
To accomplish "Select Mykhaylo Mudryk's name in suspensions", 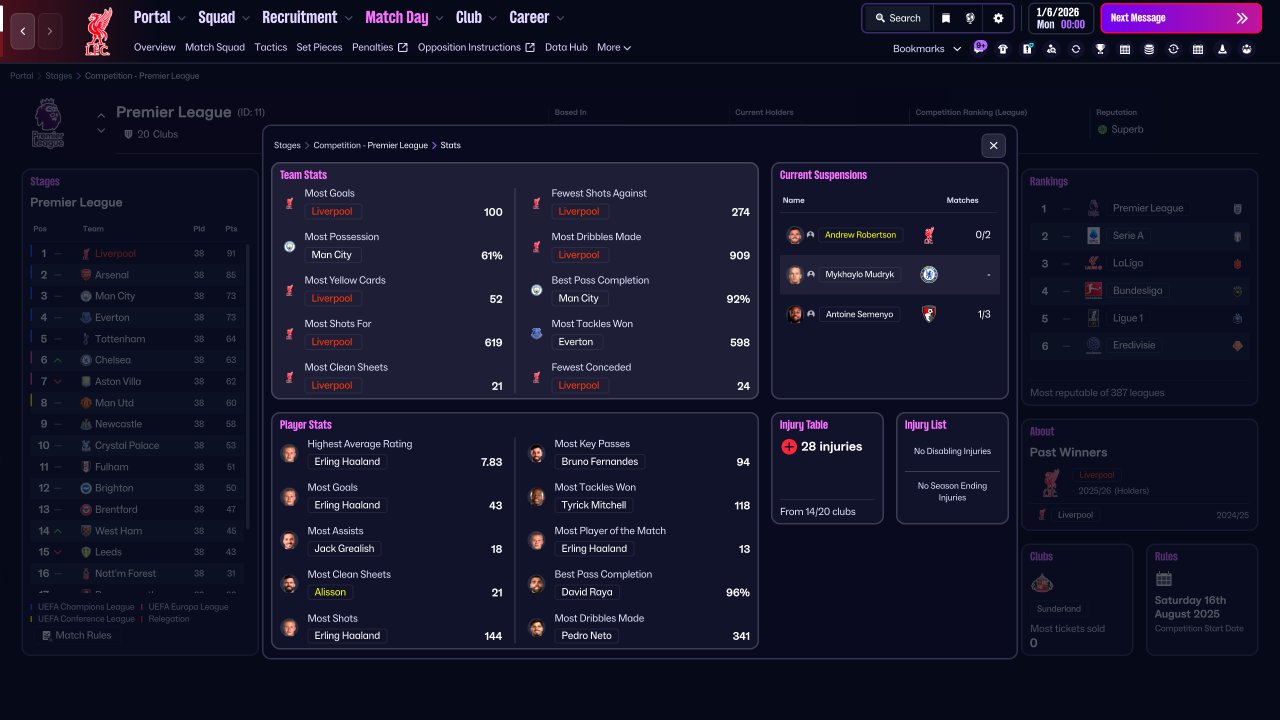I will tap(861, 274).
